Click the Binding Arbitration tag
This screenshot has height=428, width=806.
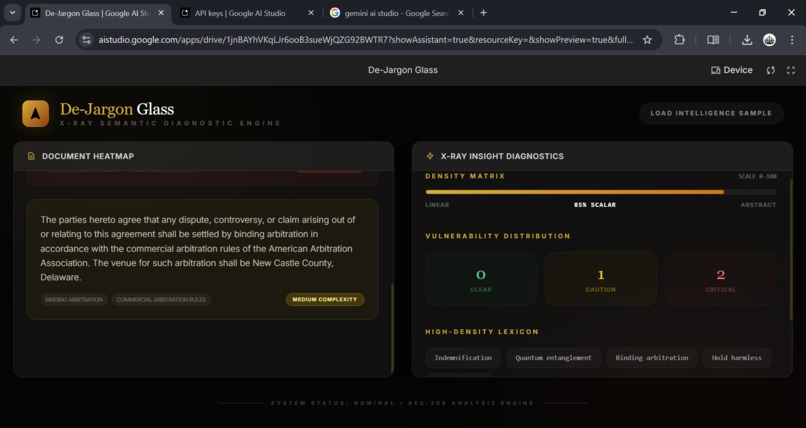(x=74, y=300)
